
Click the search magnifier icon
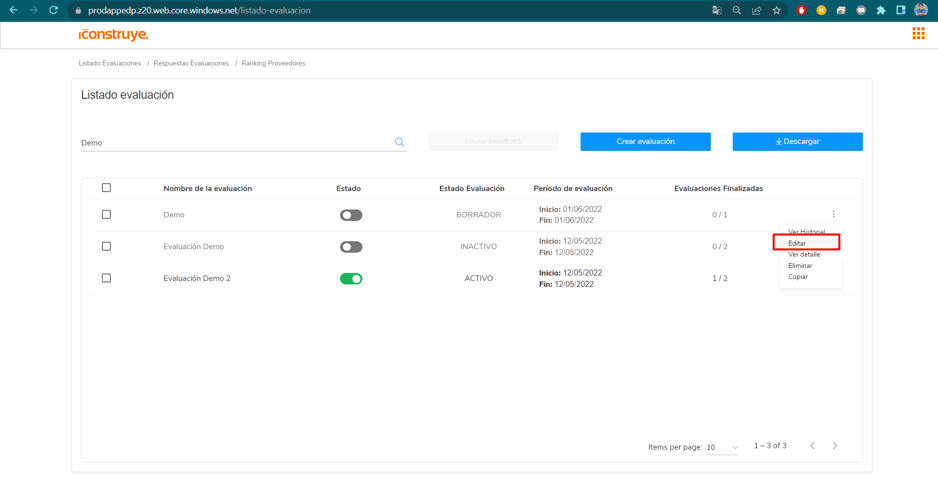click(400, 142)
